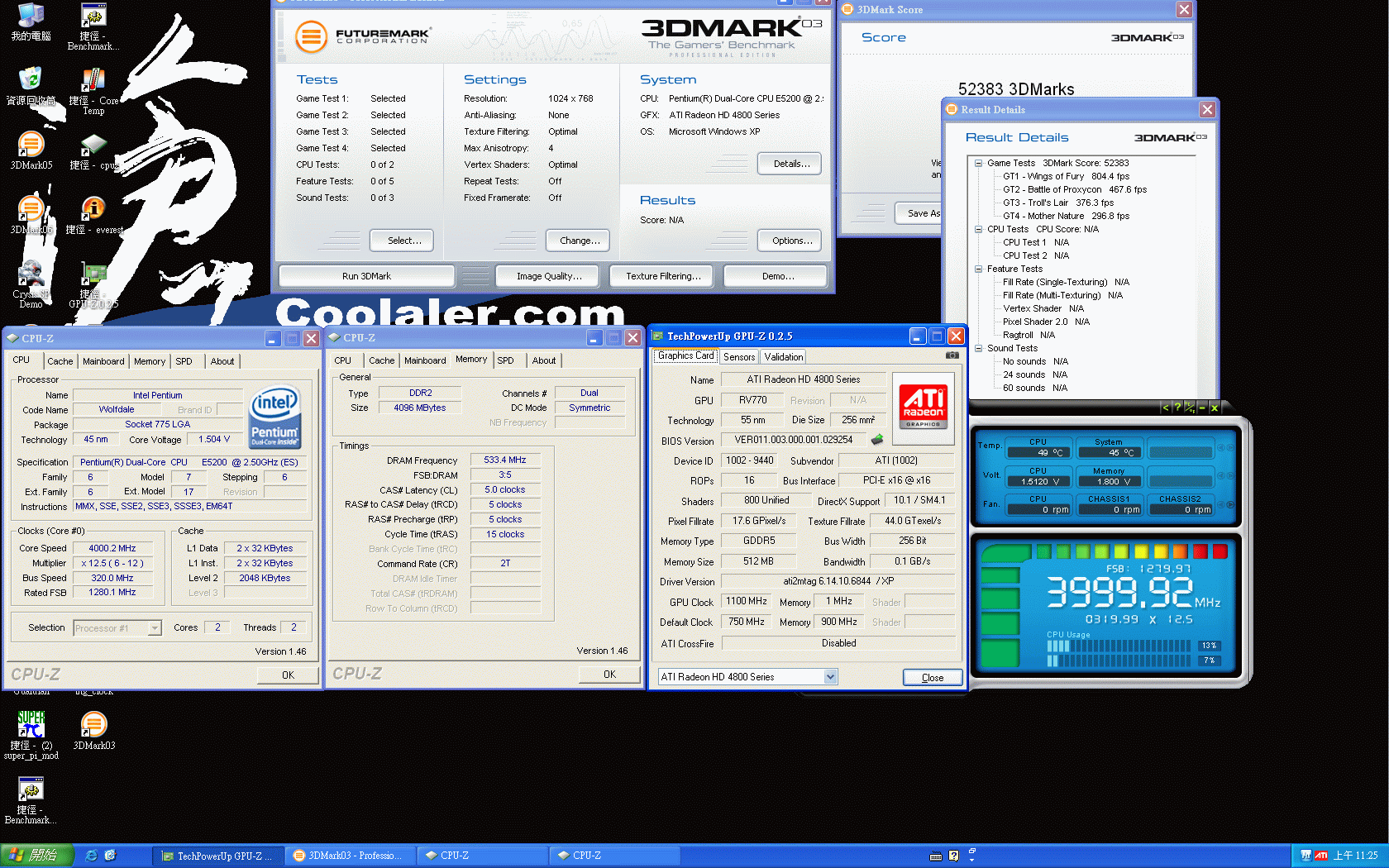
Task: Minimize the hardware monitor widget
Action: tap(1202, 408)
